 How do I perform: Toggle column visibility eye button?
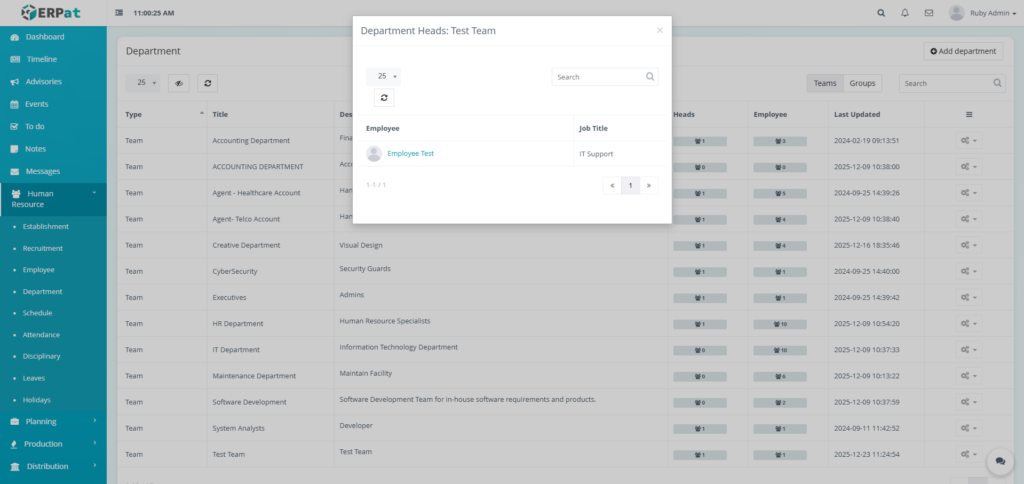tap(179, 84)
